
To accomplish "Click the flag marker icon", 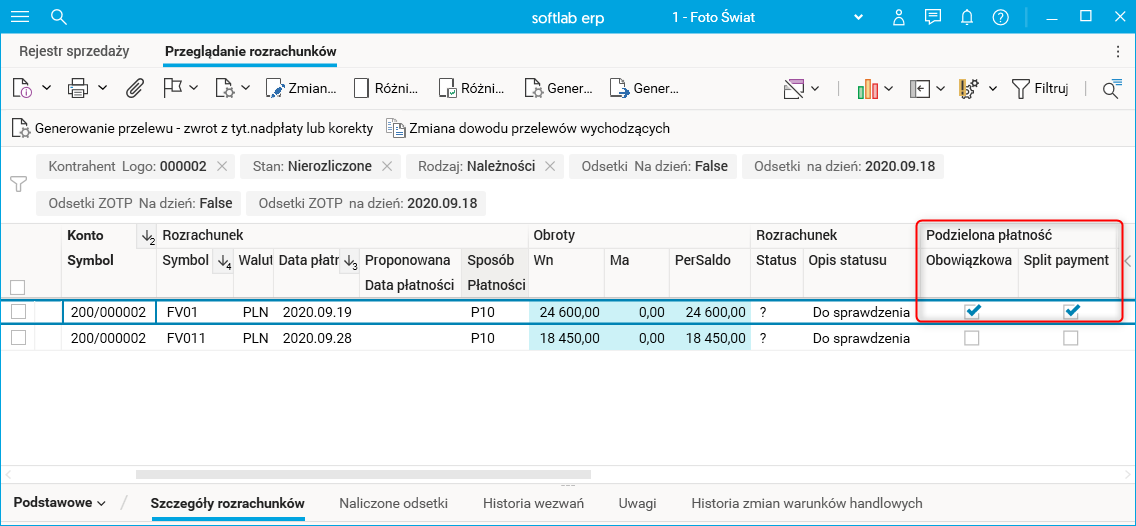I will (x=172, y=88).
